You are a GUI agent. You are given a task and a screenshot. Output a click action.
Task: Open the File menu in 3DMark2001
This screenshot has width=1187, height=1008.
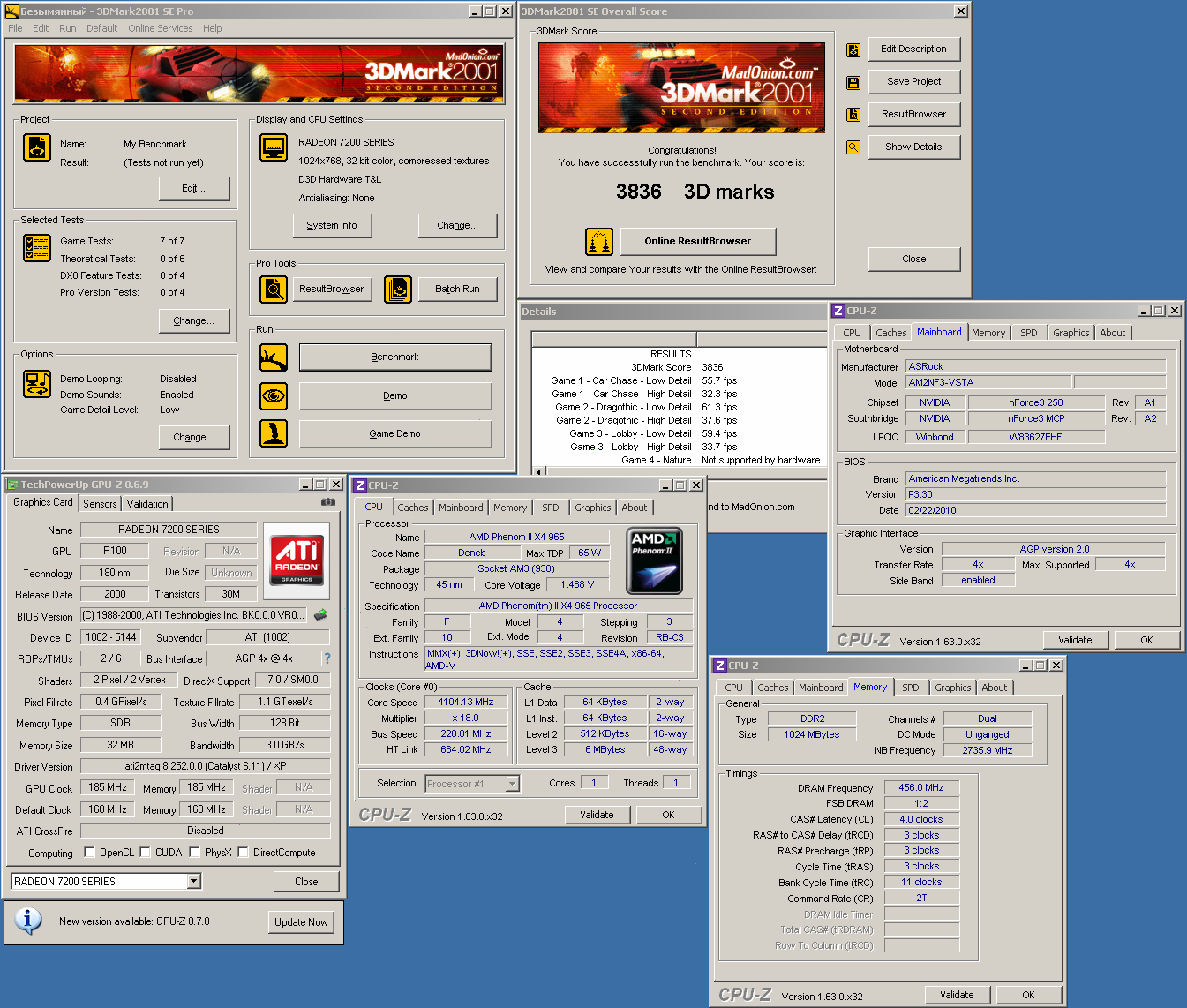point(15,28)
